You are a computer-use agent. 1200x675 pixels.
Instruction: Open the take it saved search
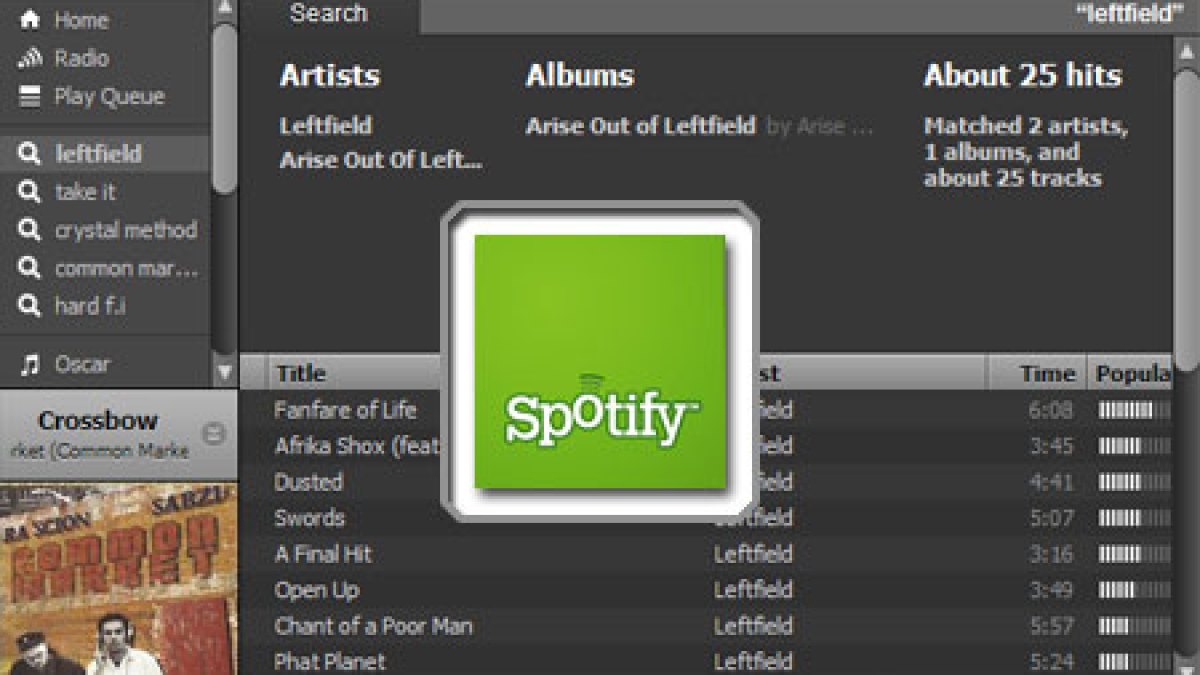pyautogui.click(x=85, y=192)
